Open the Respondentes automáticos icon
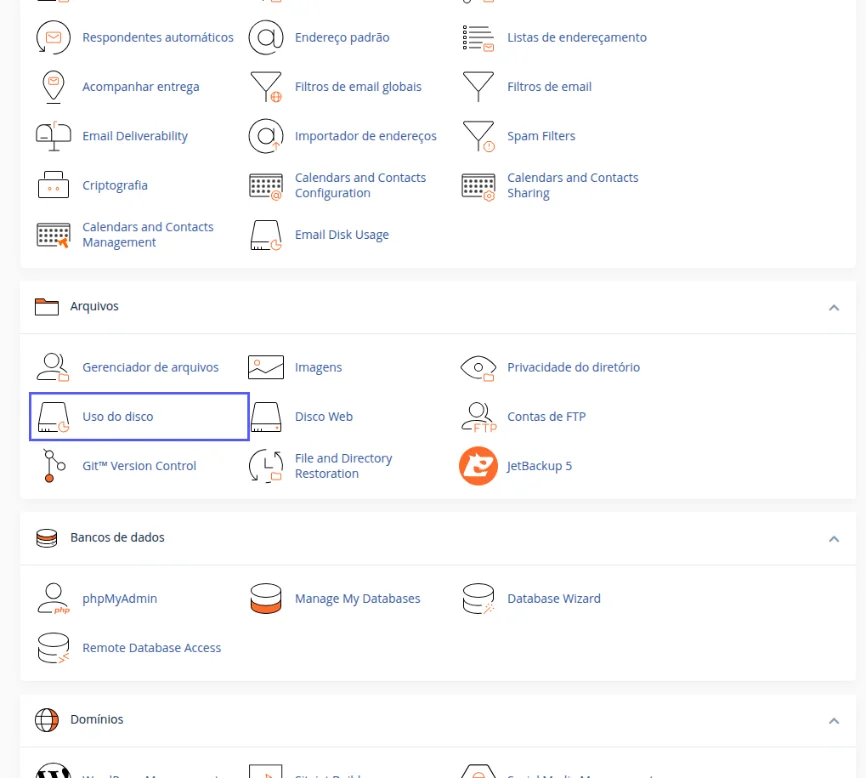This screenshot has height=778, width=866. [x=53, y=38]
